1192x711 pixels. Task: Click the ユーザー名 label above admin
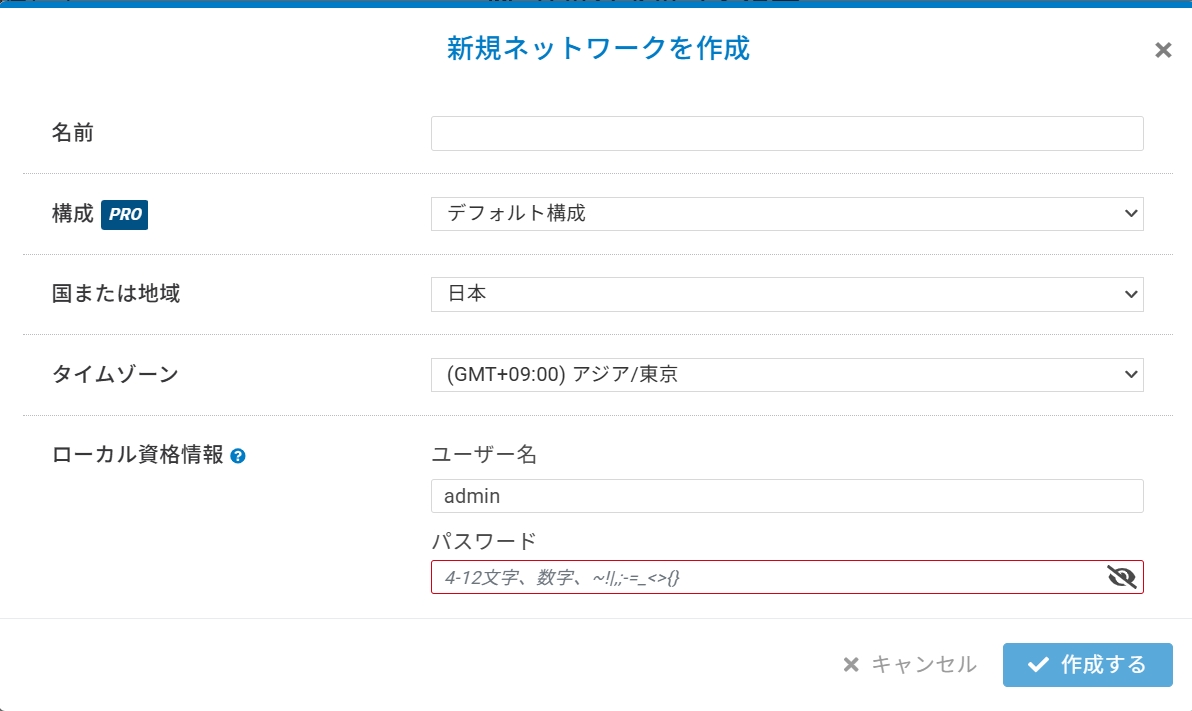[484, 455]
